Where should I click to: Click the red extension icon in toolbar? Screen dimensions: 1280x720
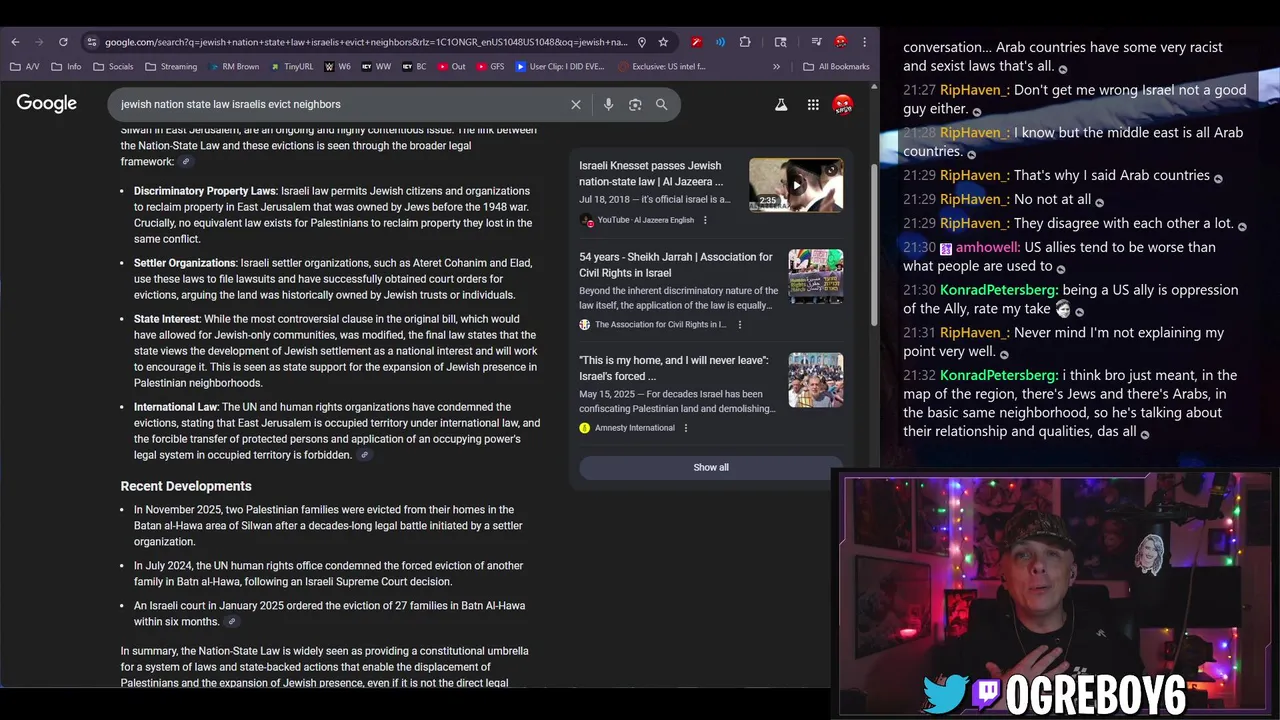(x=697, y=42)
